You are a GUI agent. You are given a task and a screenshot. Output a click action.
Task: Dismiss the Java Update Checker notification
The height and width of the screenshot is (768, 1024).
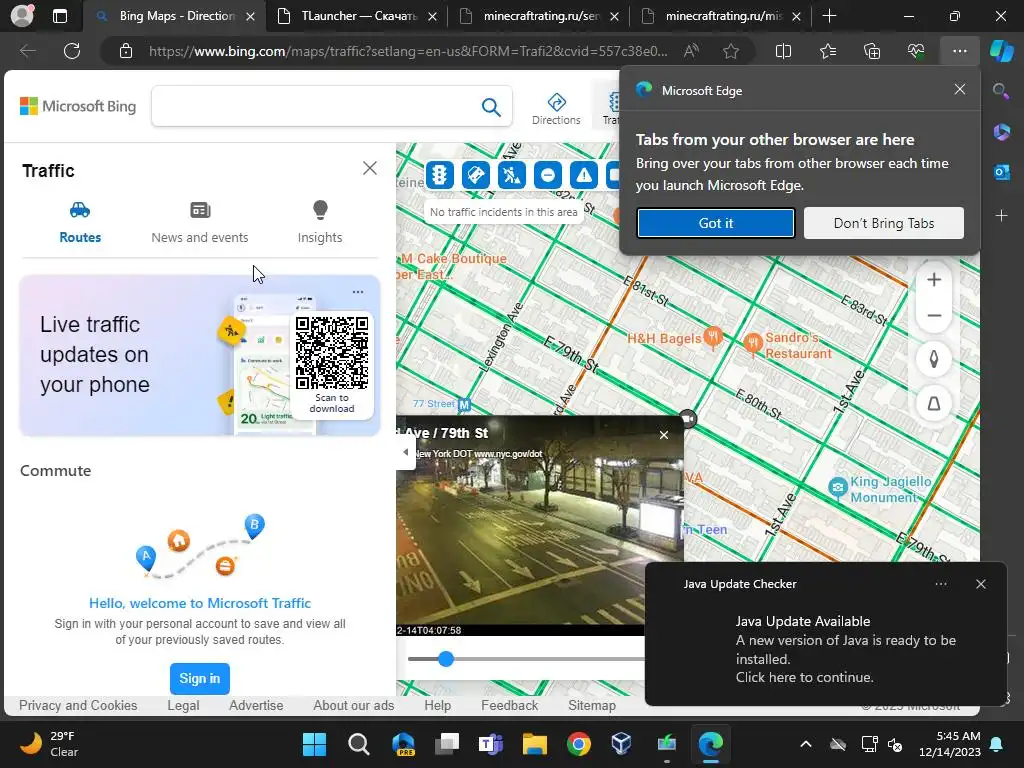pos(981,584)
